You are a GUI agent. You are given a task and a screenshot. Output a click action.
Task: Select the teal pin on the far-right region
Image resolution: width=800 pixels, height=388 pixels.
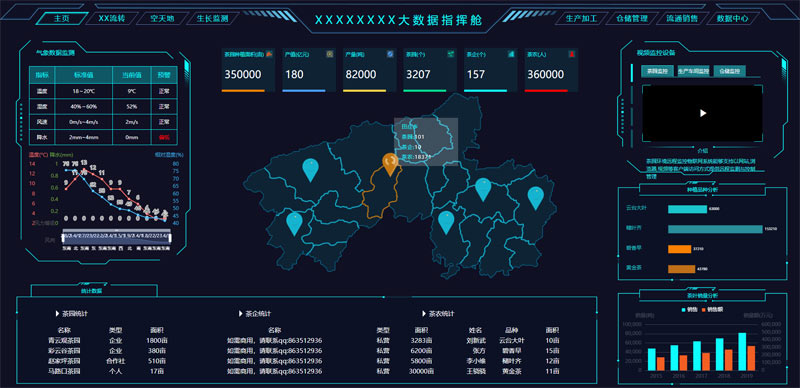tap(535, 198)
